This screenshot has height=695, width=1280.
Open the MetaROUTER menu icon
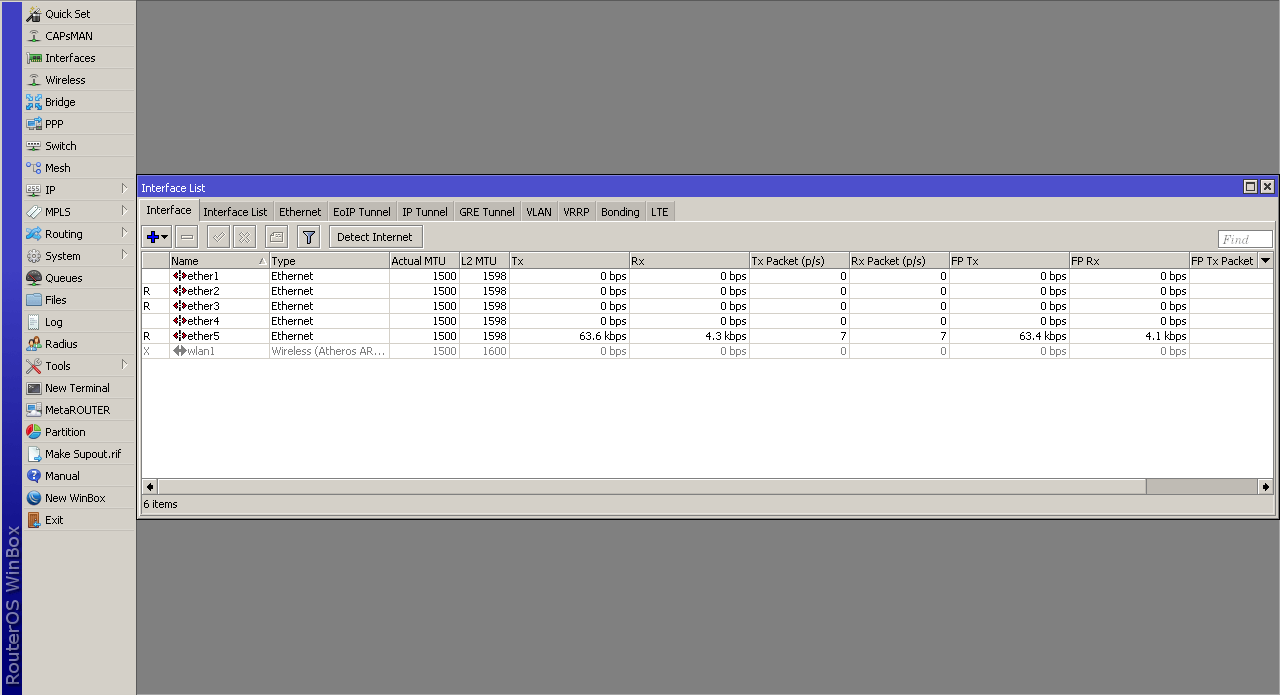(34, 410)
